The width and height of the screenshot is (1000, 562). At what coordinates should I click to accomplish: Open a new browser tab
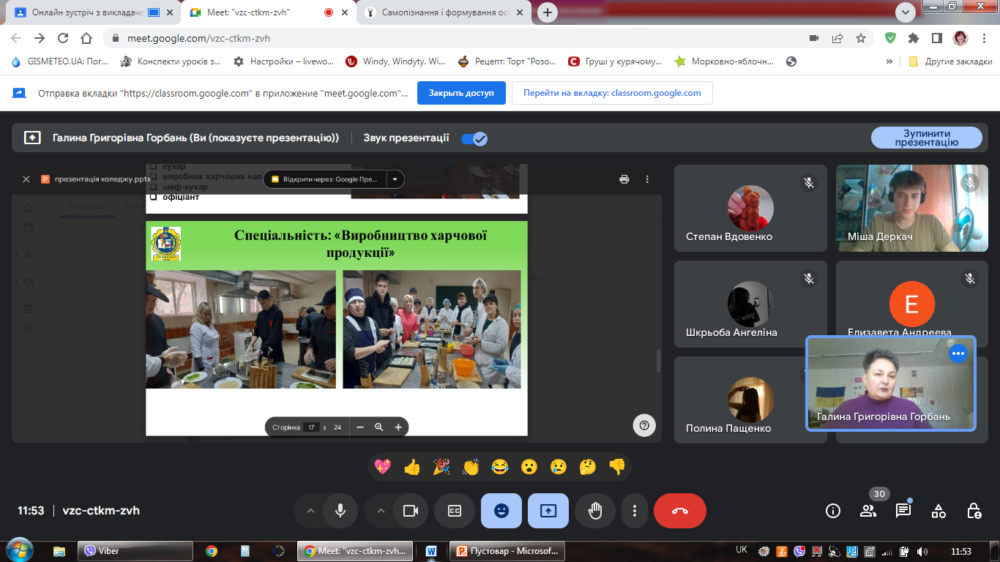pos(547,13)
